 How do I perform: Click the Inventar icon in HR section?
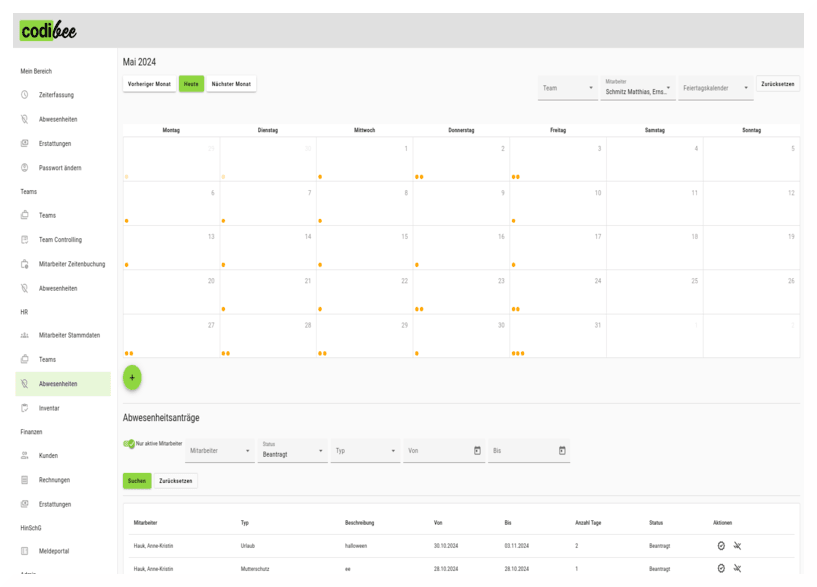24,408
